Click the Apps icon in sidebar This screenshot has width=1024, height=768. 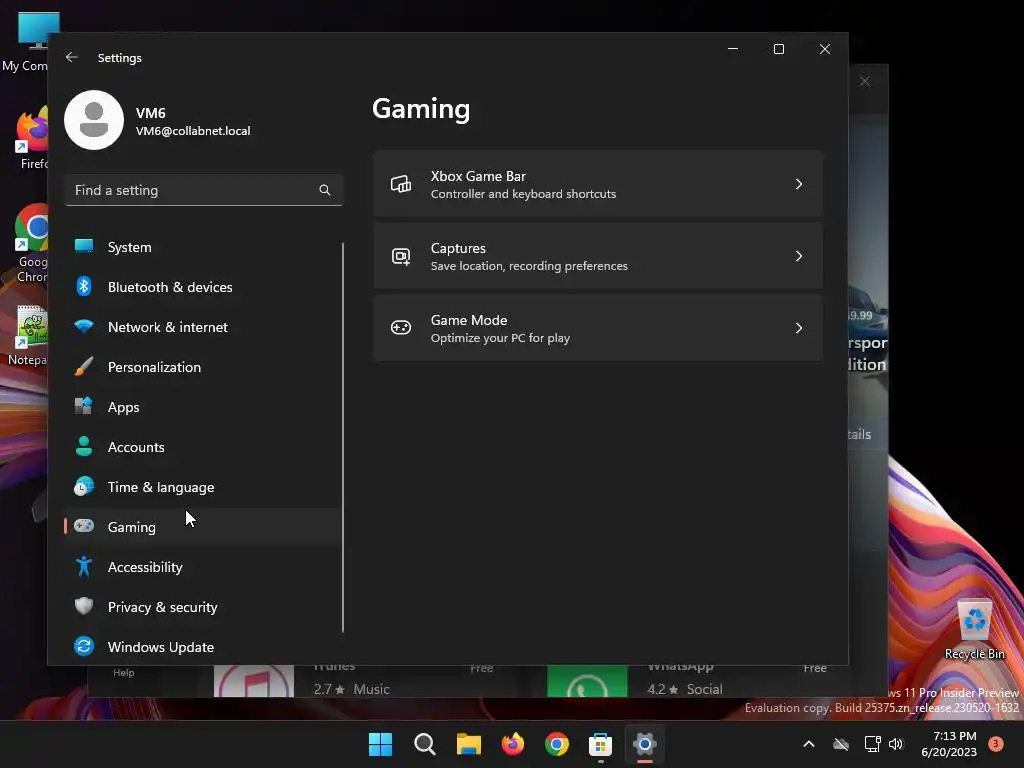[x=84, y=406]
